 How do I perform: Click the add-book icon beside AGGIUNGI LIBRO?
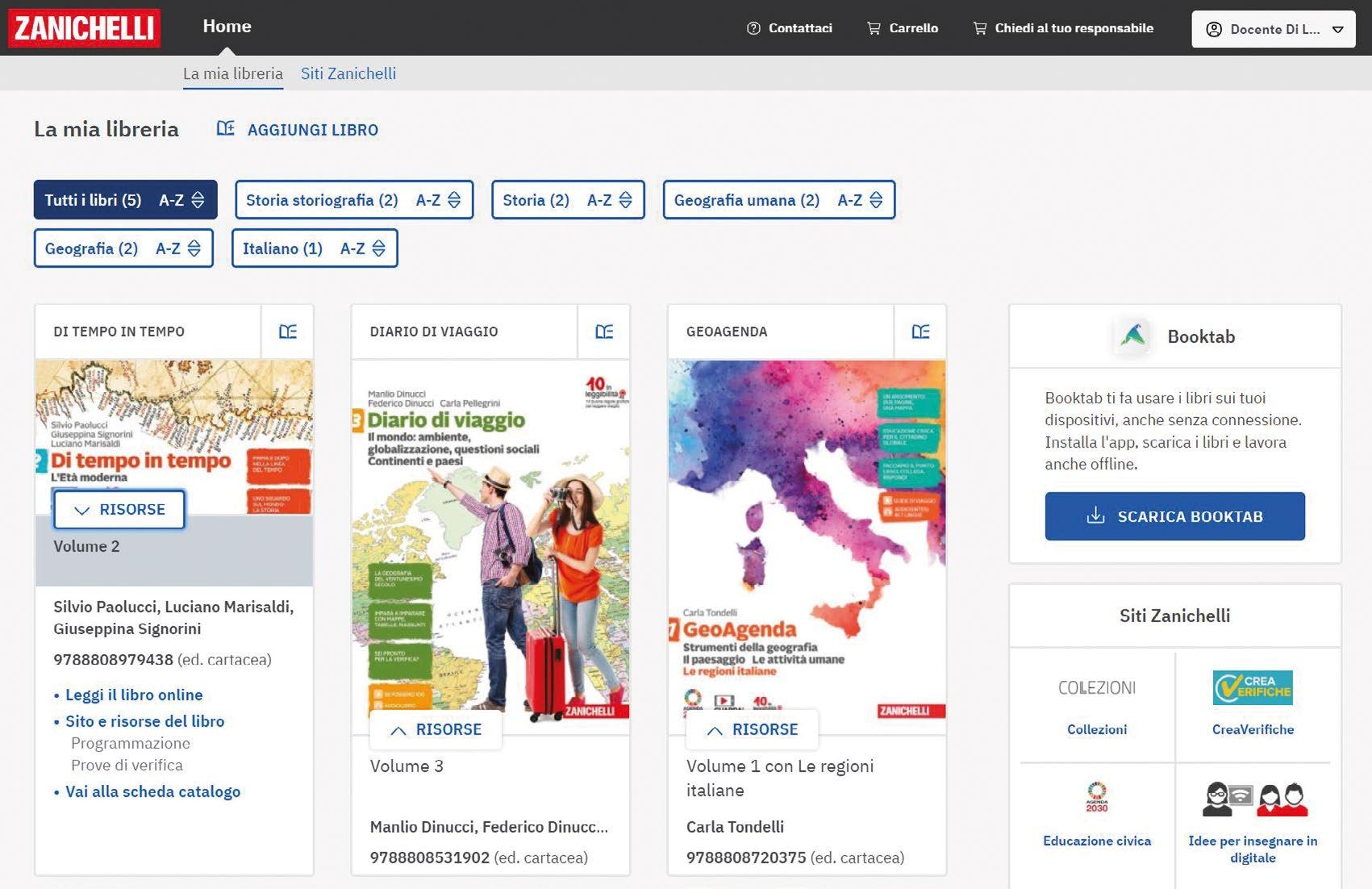(226, 128)
